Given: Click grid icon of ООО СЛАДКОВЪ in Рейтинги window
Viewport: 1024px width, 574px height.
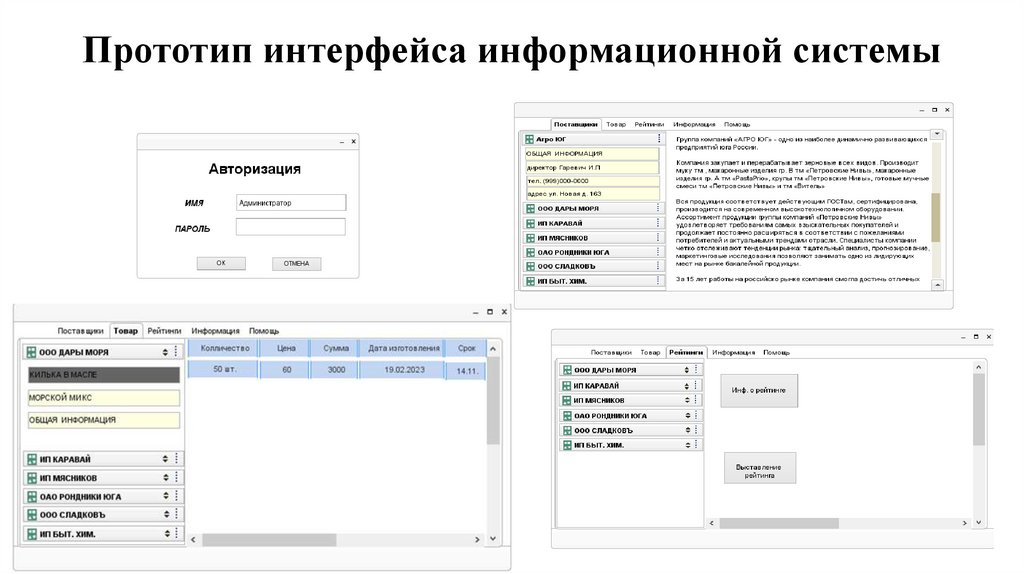Looking at the screenshot, I should click(x=567, y=430).
